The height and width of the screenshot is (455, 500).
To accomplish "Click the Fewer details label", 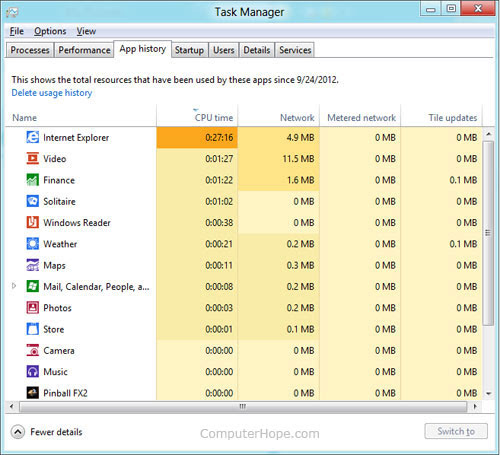I will [56, 432].
